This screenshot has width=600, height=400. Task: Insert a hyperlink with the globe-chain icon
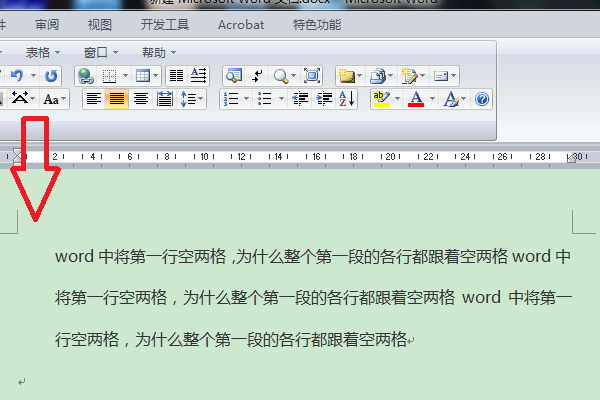click(x=86, y=76)
